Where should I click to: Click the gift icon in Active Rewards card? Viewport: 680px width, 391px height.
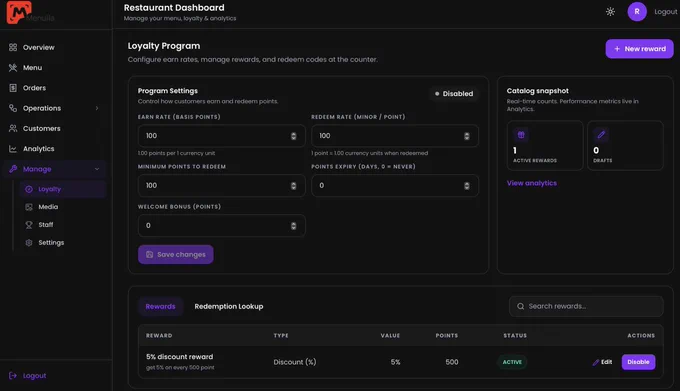click(521, 135)
